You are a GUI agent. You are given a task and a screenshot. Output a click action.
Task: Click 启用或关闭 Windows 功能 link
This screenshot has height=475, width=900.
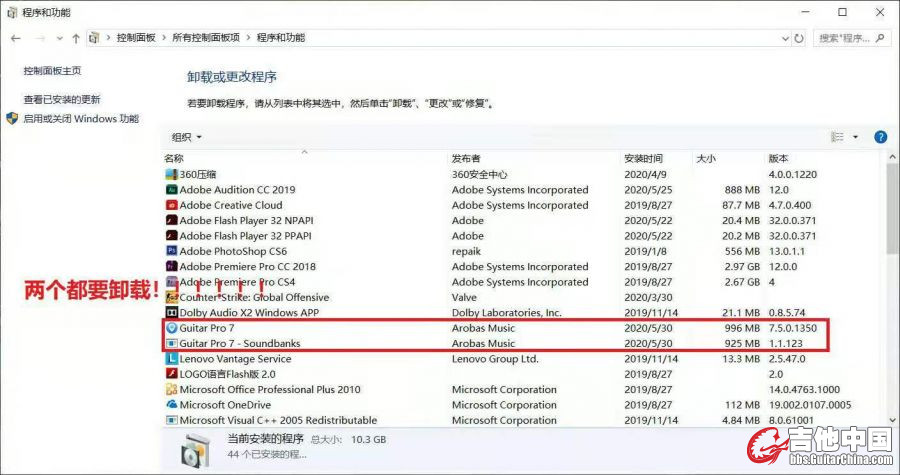(80, 118)
